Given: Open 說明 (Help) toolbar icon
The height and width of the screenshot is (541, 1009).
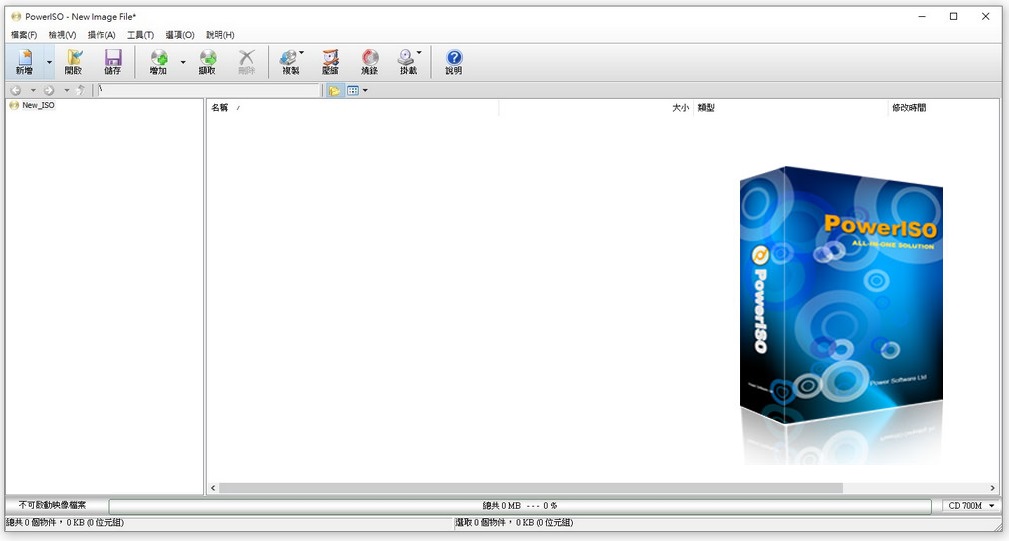Looking at the screenshot, I should pyautogui.click(x=454, y=62).
